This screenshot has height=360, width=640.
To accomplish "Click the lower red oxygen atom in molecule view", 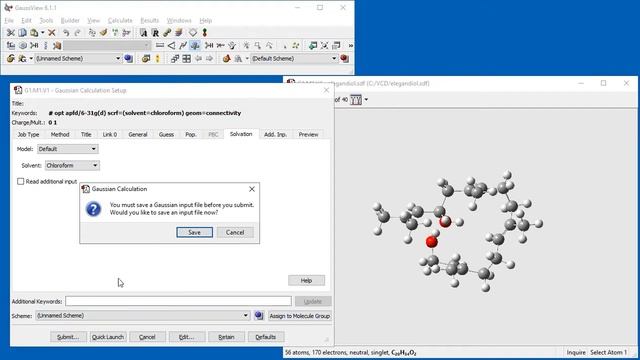I will (431, 242).
